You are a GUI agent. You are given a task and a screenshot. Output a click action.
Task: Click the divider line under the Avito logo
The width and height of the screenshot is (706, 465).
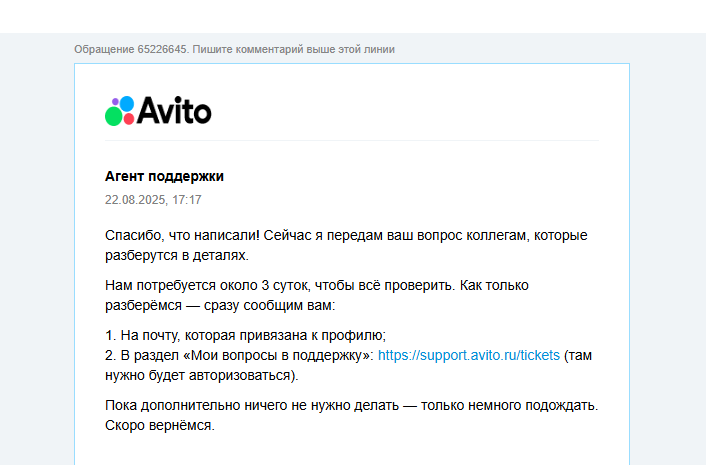pyautogui.click(x=352, y=141)
